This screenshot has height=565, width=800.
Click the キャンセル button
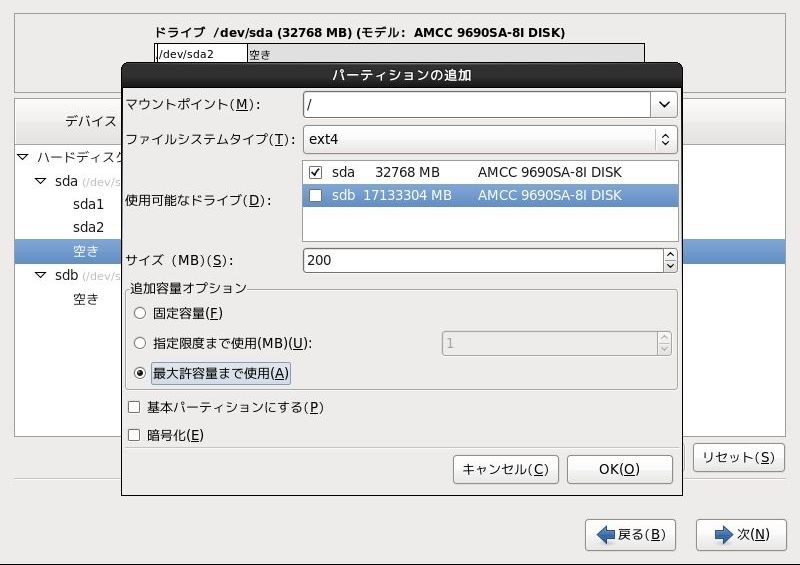click(506, 470)
